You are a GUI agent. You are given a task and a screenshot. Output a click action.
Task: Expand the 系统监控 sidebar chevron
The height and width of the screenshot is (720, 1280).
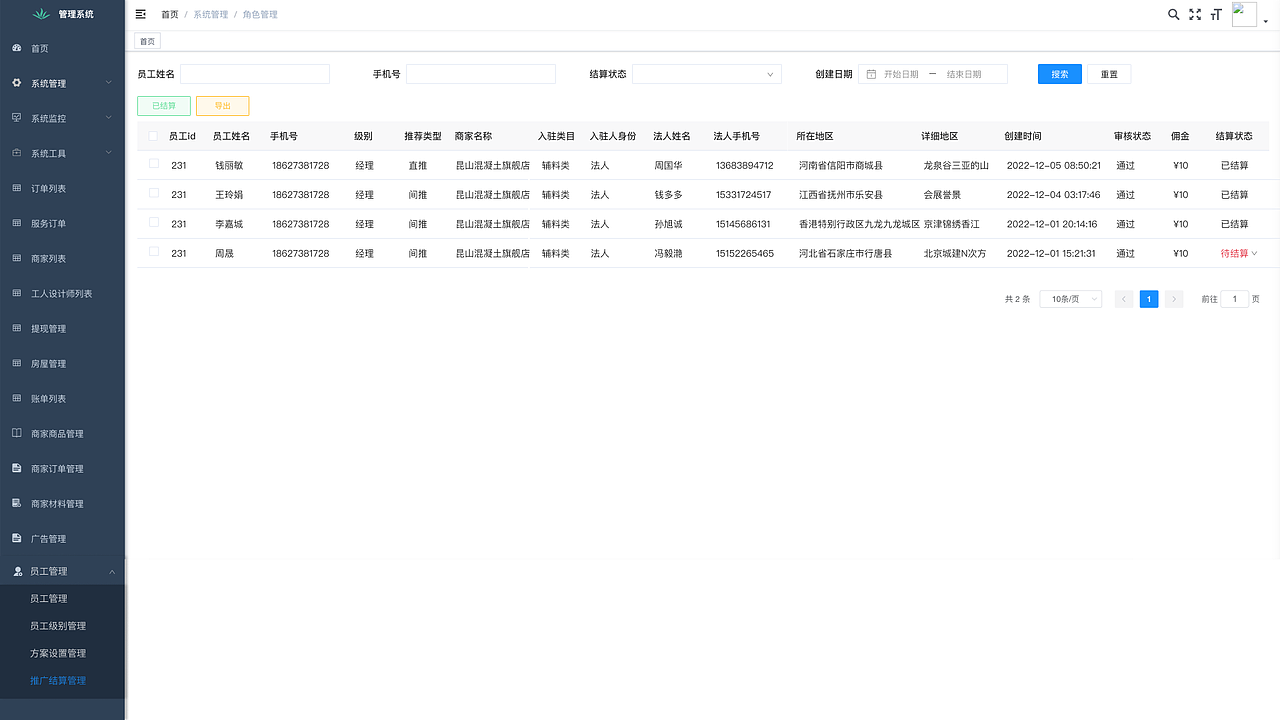tap(108, 118)
